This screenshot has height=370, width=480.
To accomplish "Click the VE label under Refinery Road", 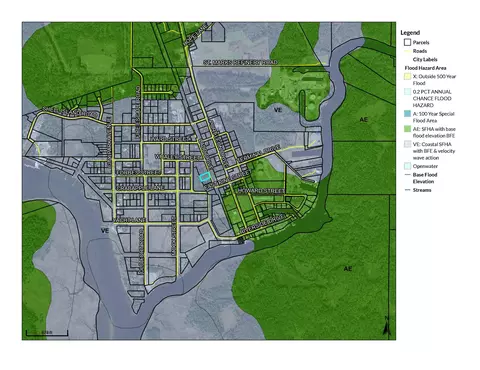I will pyautogui.click(x=278, y=110).
